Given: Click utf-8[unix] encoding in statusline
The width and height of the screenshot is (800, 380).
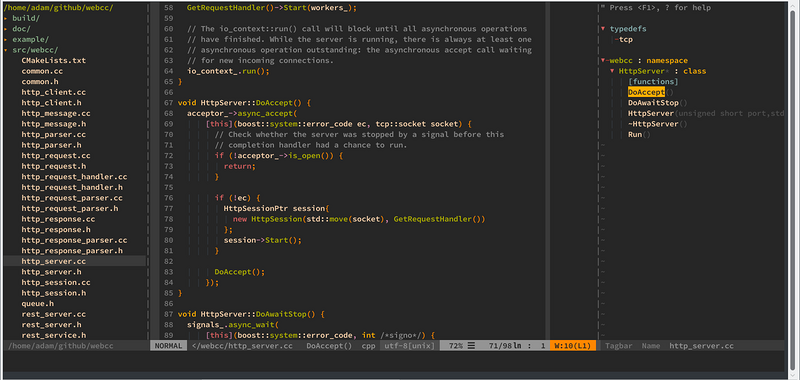Looking at the screenshot, I should (410, 346).
